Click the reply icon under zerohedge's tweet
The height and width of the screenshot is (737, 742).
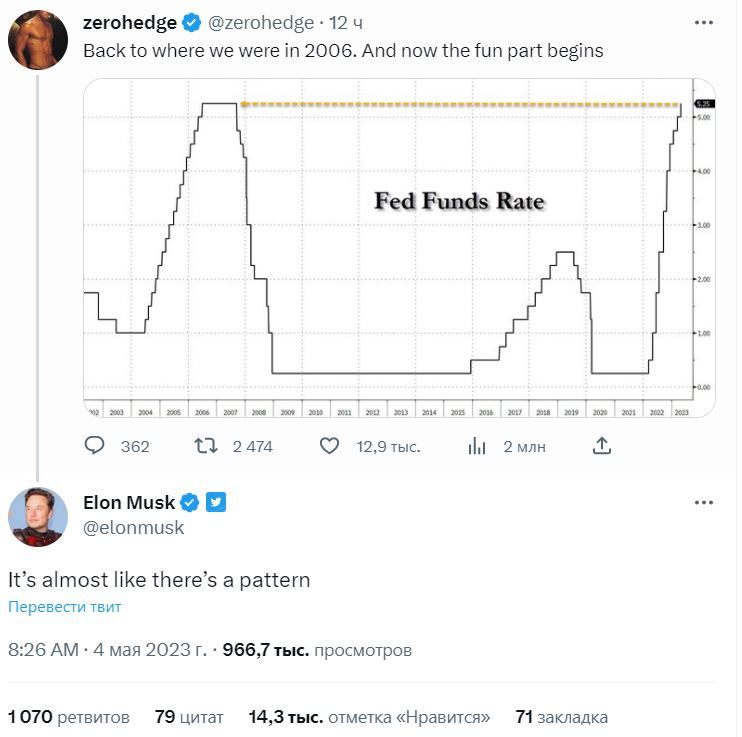(95, 446)
